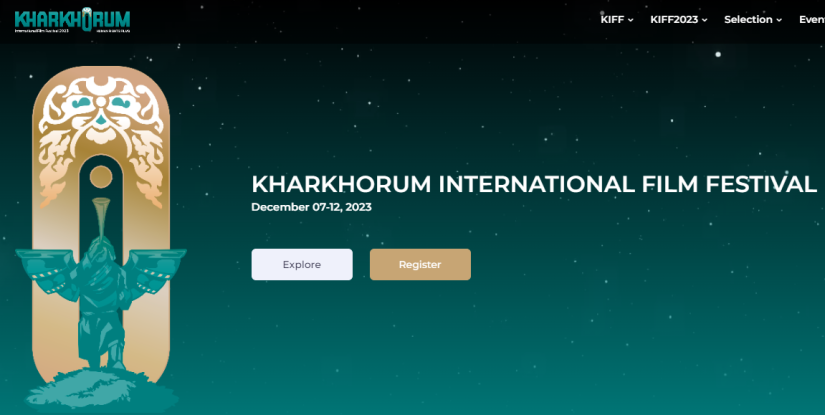The image size is (825, 415).
Task: Open the Selection menu
Action: 753,19
